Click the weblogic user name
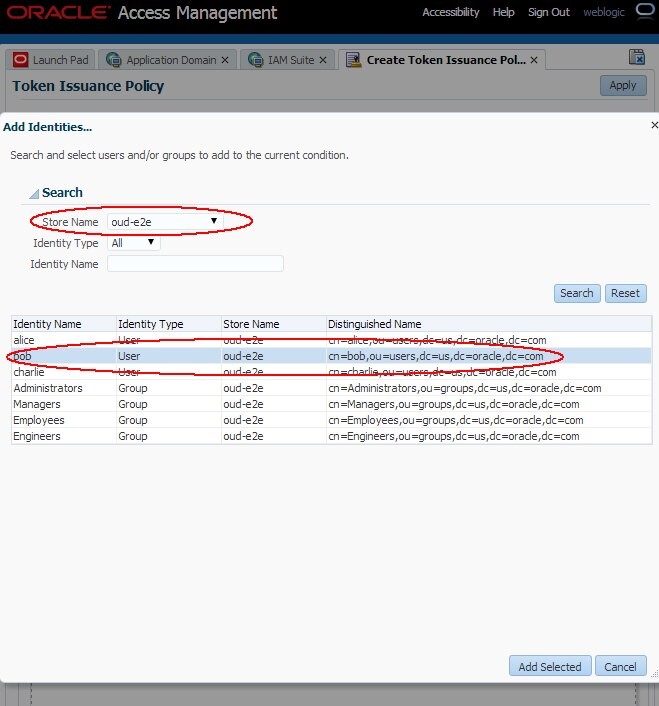This screenshot has width=659, height=706. coord(604,12)
